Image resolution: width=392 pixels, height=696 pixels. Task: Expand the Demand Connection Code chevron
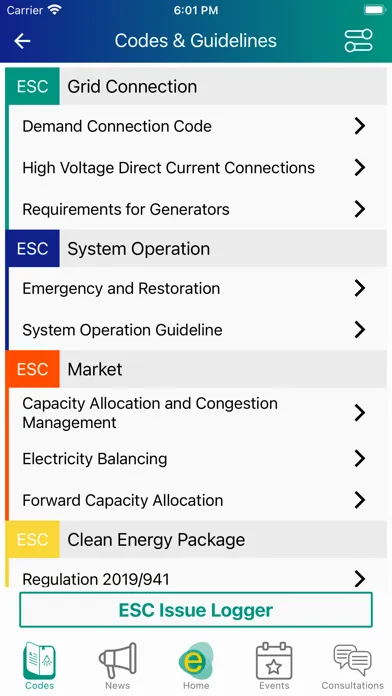point(360,126)
